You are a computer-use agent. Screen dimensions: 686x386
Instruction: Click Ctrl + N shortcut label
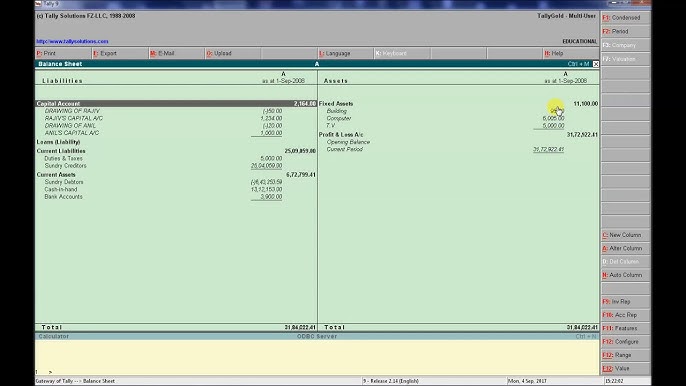click(x=586, y=337)
